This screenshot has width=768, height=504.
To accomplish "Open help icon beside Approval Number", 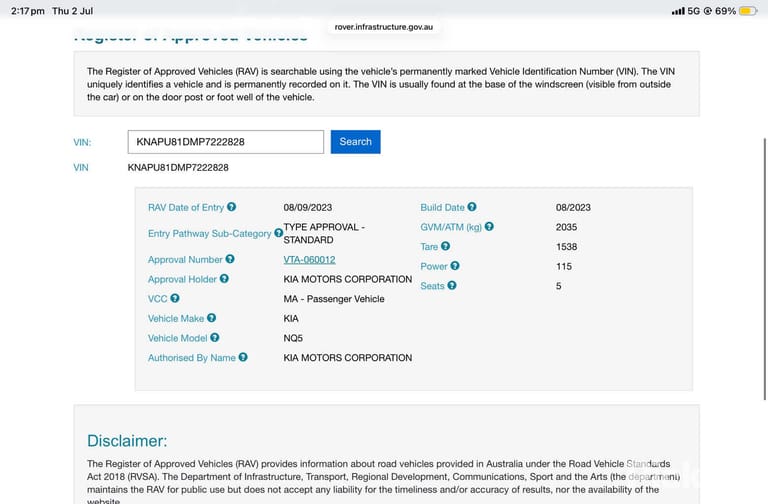I will (230, 259).
